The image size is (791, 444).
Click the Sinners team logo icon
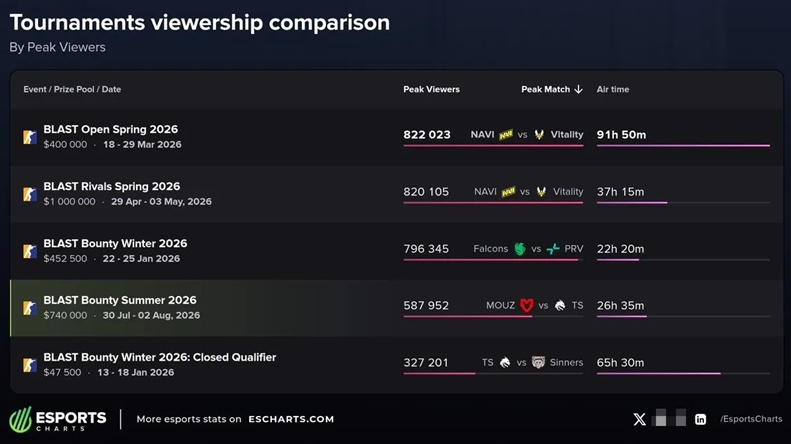pos(538,362)
